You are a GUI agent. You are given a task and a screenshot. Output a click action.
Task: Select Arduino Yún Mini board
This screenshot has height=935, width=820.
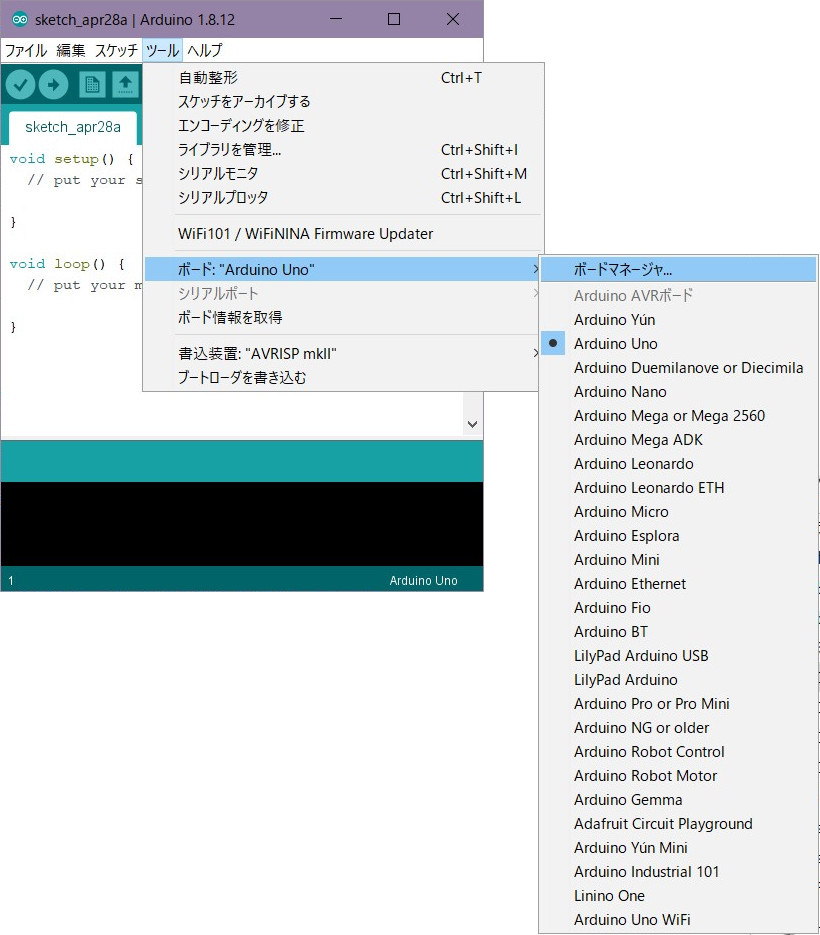[677, 848]
